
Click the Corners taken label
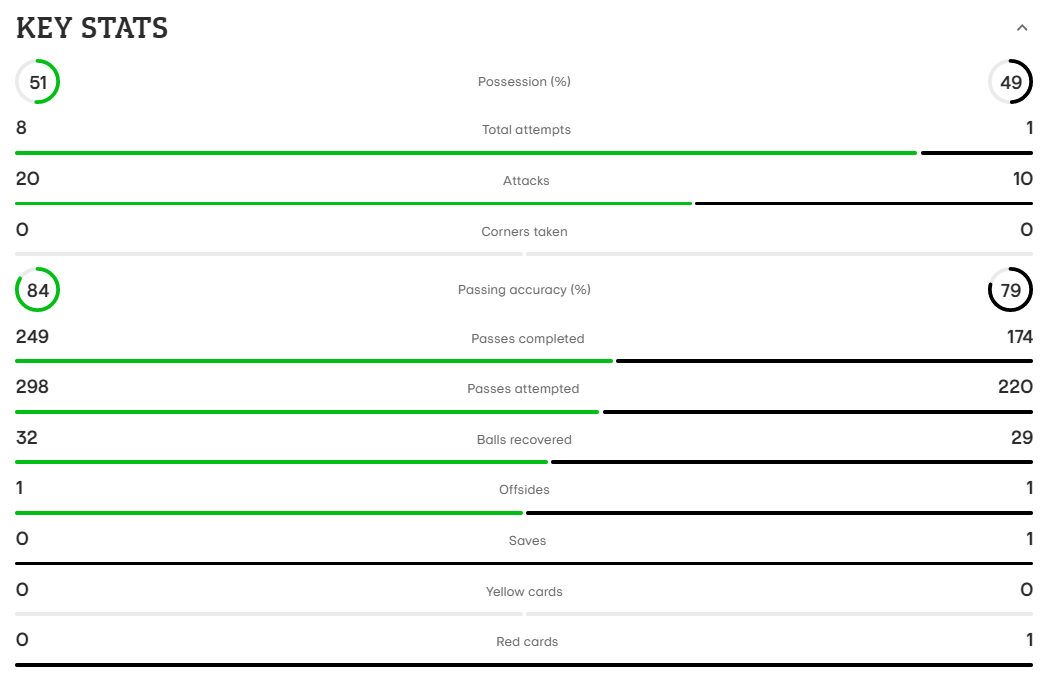(524, 232)
